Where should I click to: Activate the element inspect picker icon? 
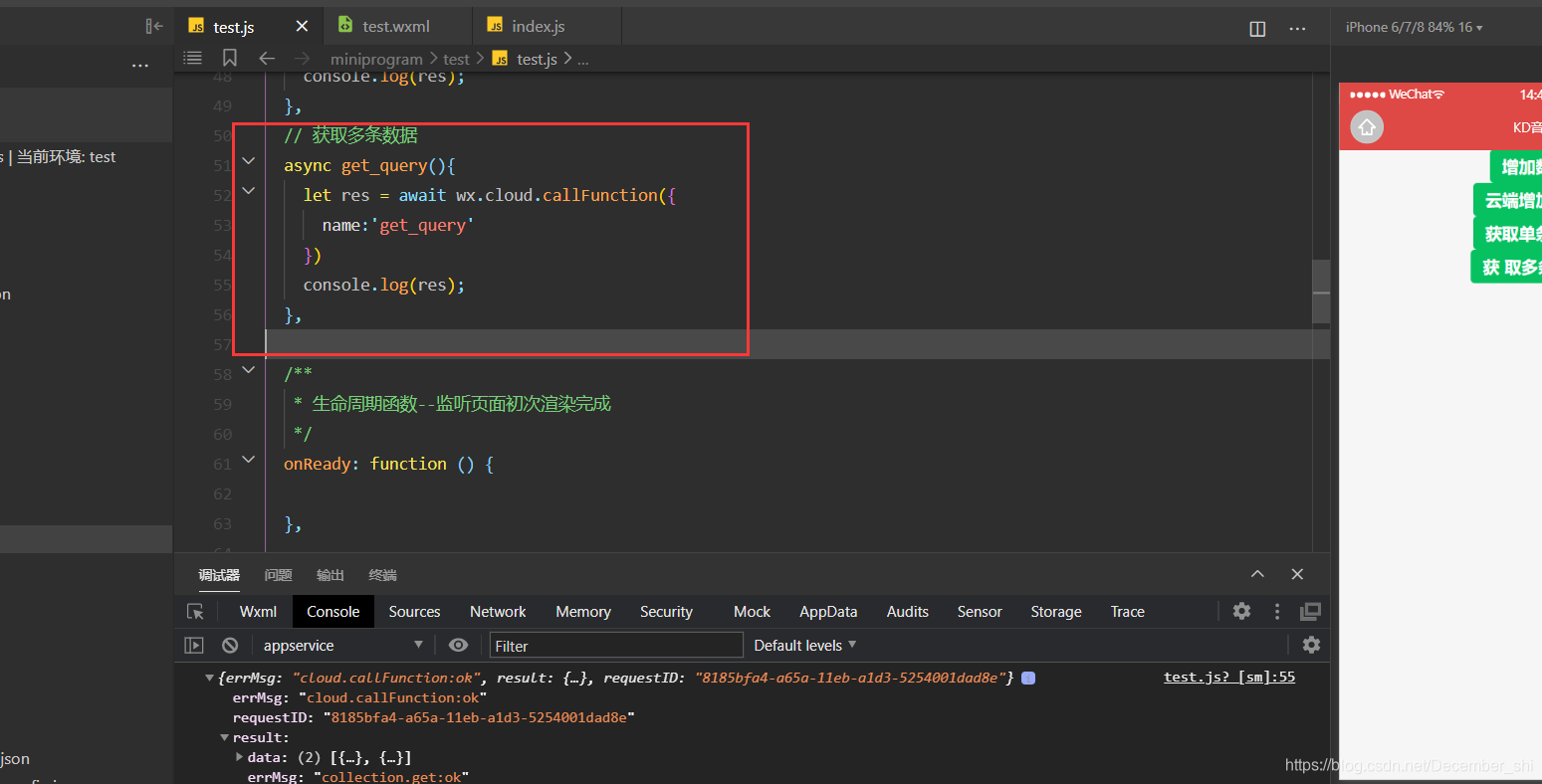click(x=195, y=612)
